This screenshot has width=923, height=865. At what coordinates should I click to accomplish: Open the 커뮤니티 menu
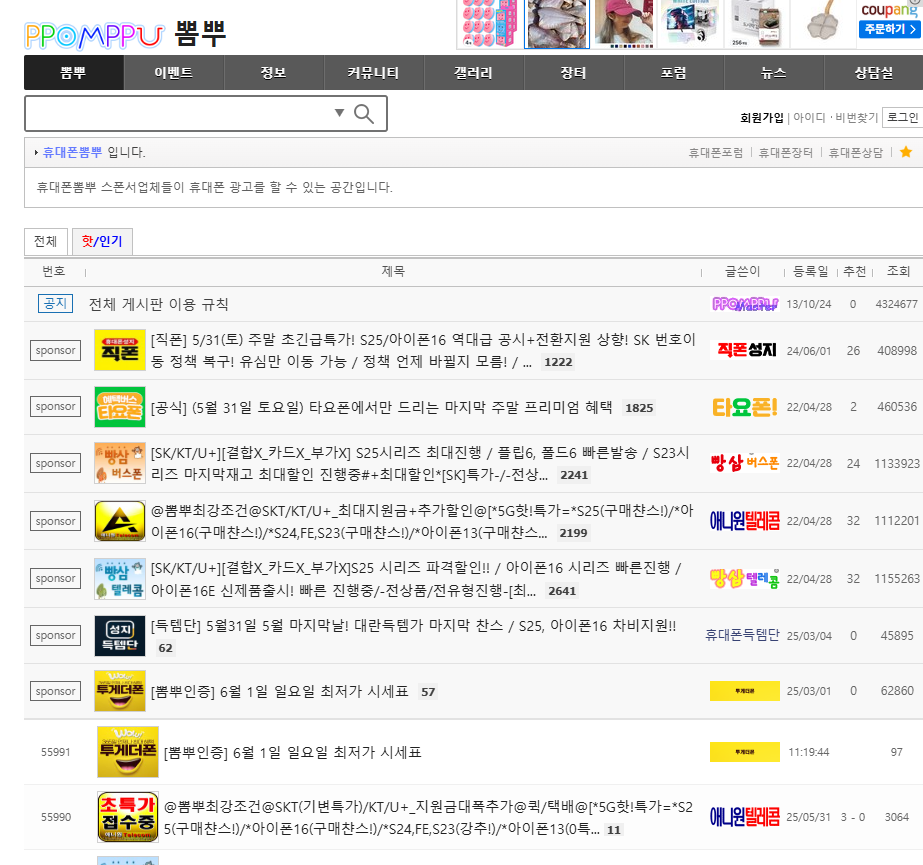click(x=374, y=72)
